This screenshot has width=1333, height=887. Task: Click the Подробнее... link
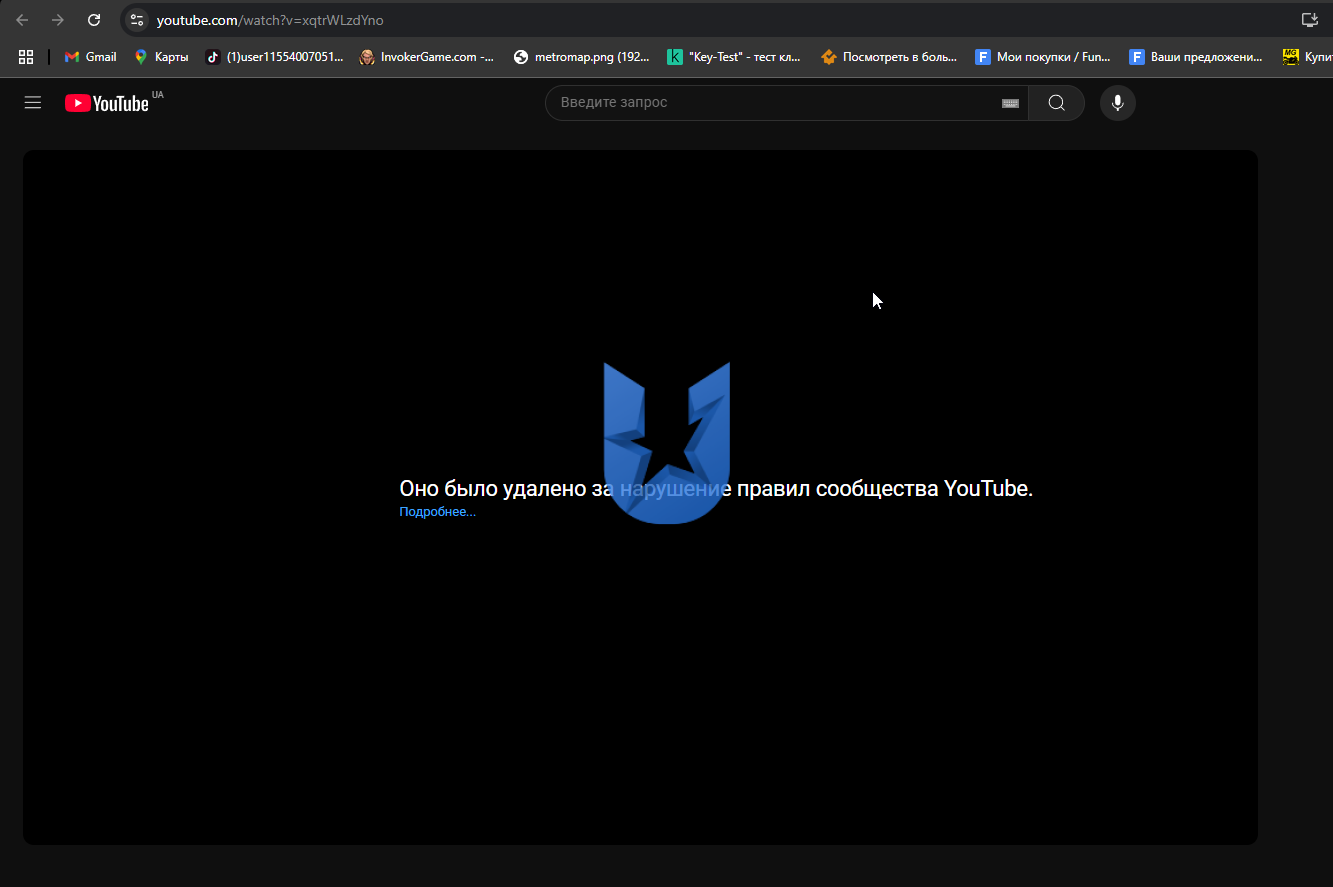[437, 512]
